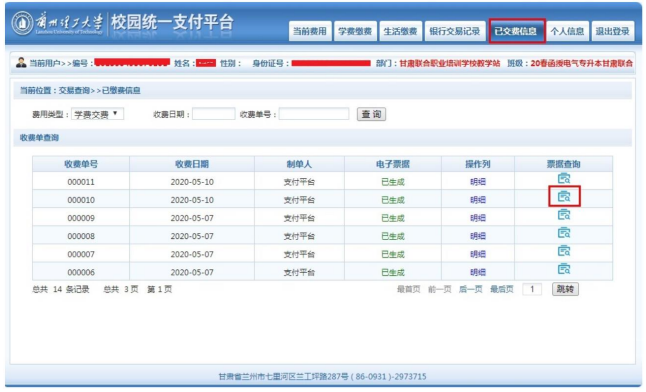Click 已生成 status for bill 000008
The width and height of the screenshot is (646, 392).
pos(393,236)
